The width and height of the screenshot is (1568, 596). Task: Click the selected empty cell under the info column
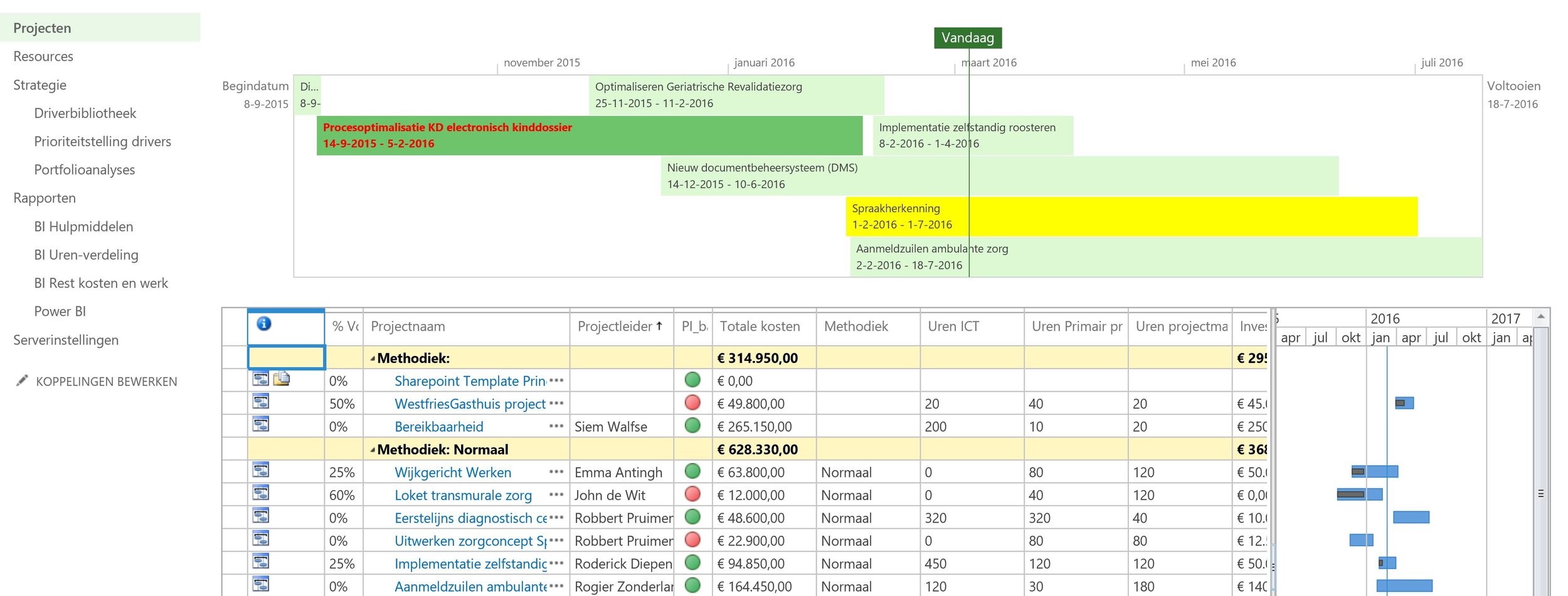[287, 357]
